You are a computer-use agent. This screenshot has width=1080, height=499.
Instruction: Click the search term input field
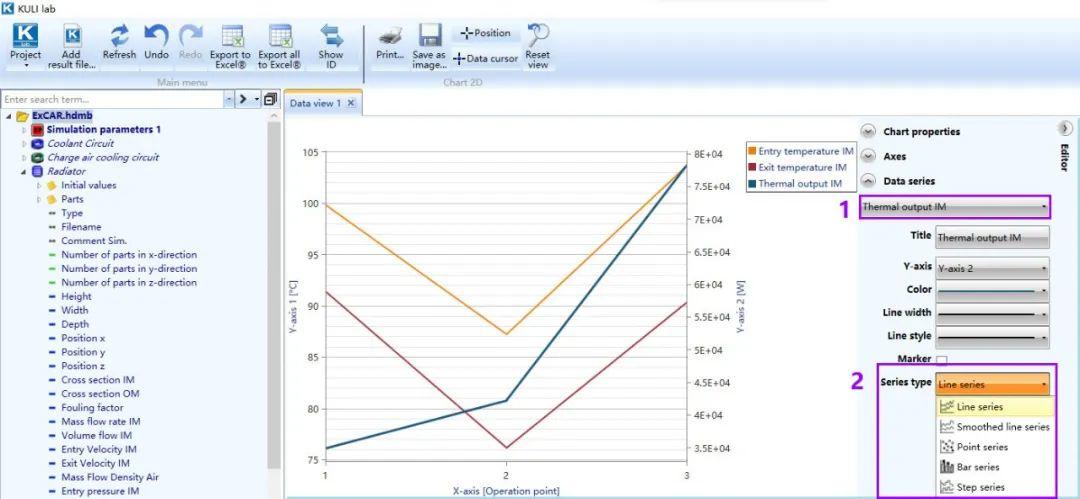112,100
